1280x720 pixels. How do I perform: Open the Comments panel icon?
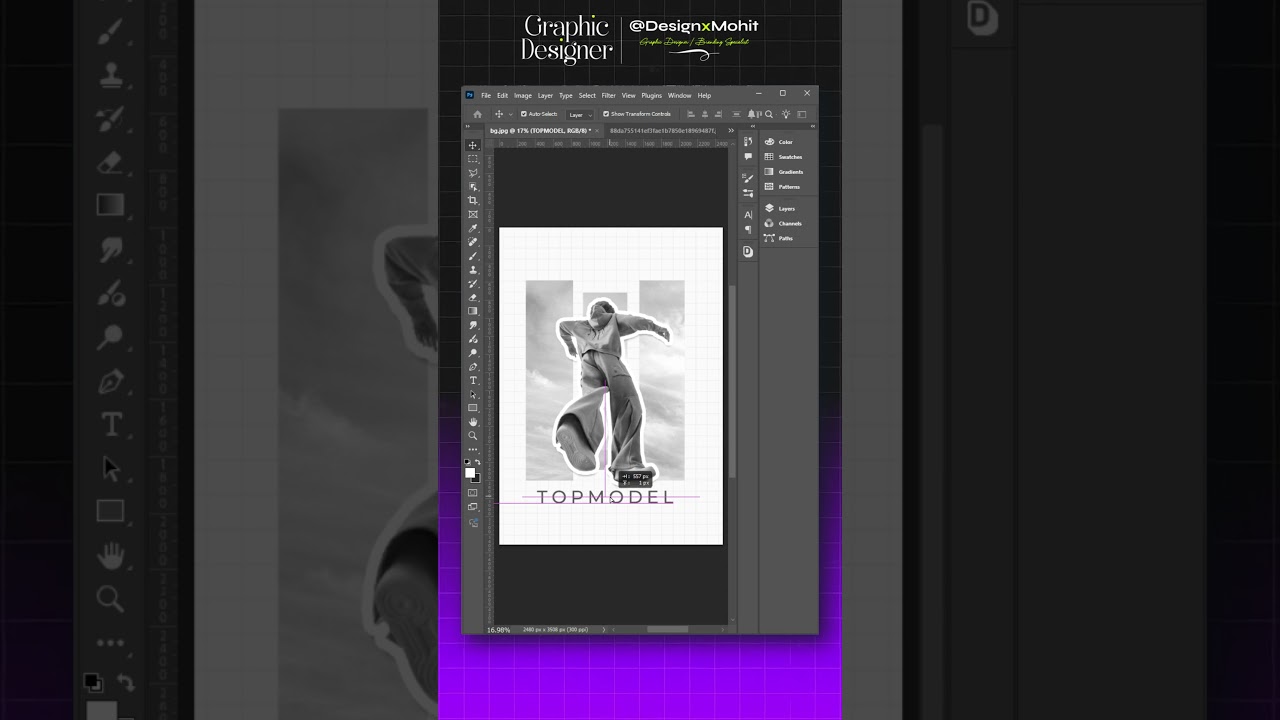click(748, 157)
